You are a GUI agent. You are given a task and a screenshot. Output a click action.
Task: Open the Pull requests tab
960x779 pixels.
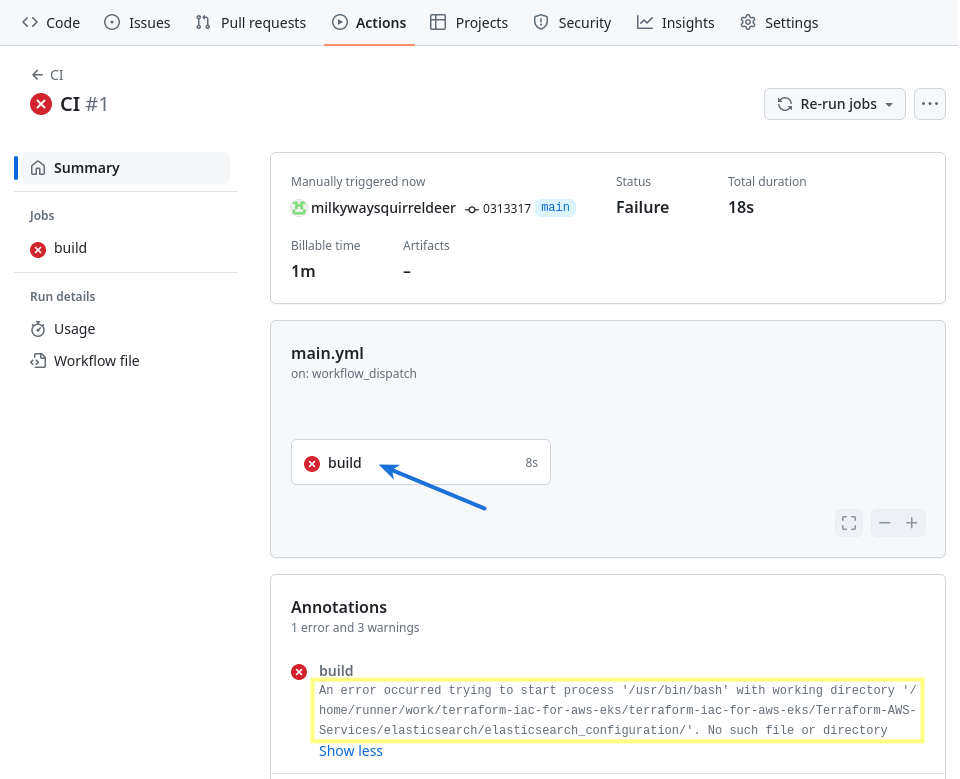tap(251, 22)
